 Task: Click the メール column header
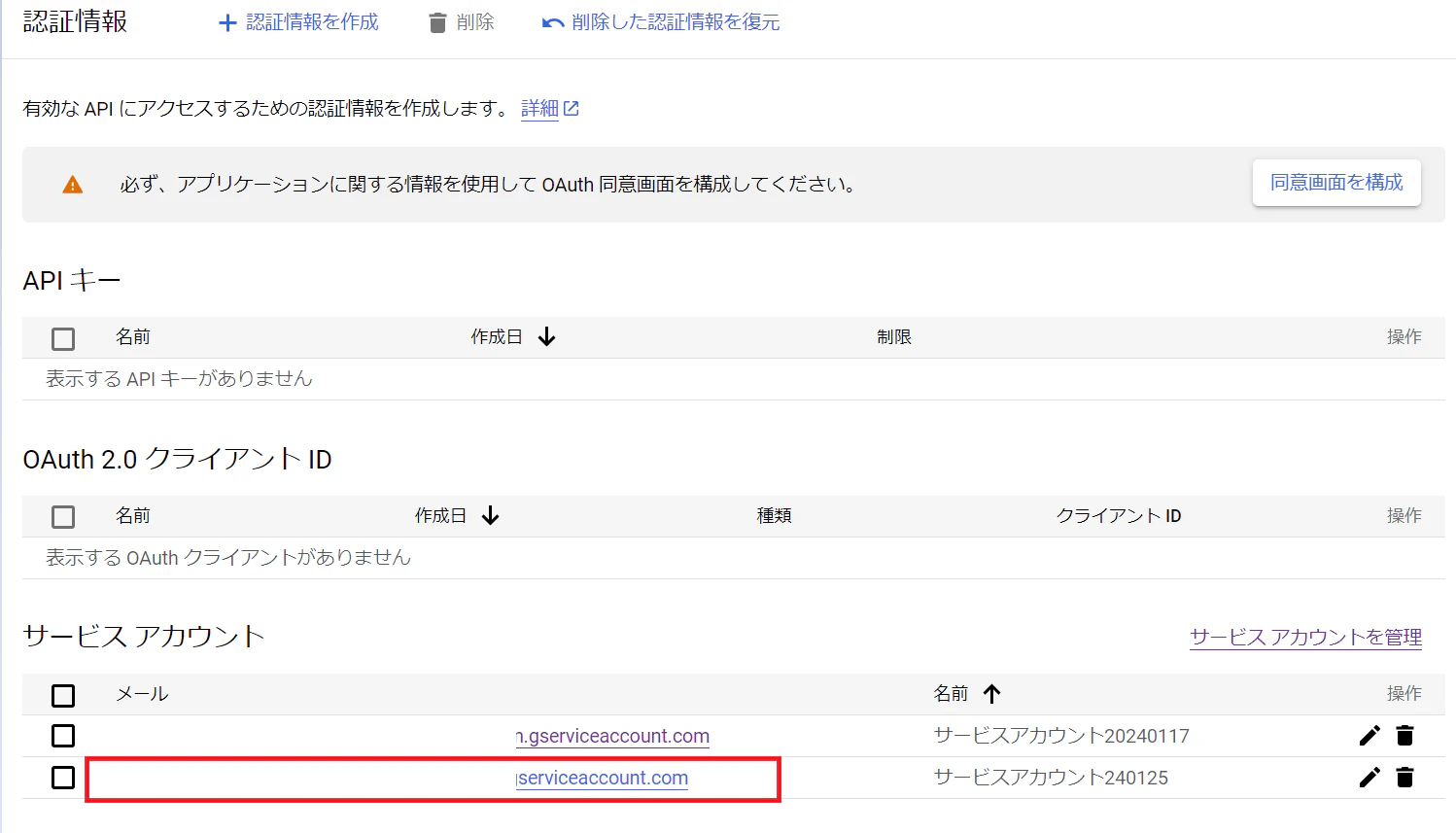tap(142, 694)
